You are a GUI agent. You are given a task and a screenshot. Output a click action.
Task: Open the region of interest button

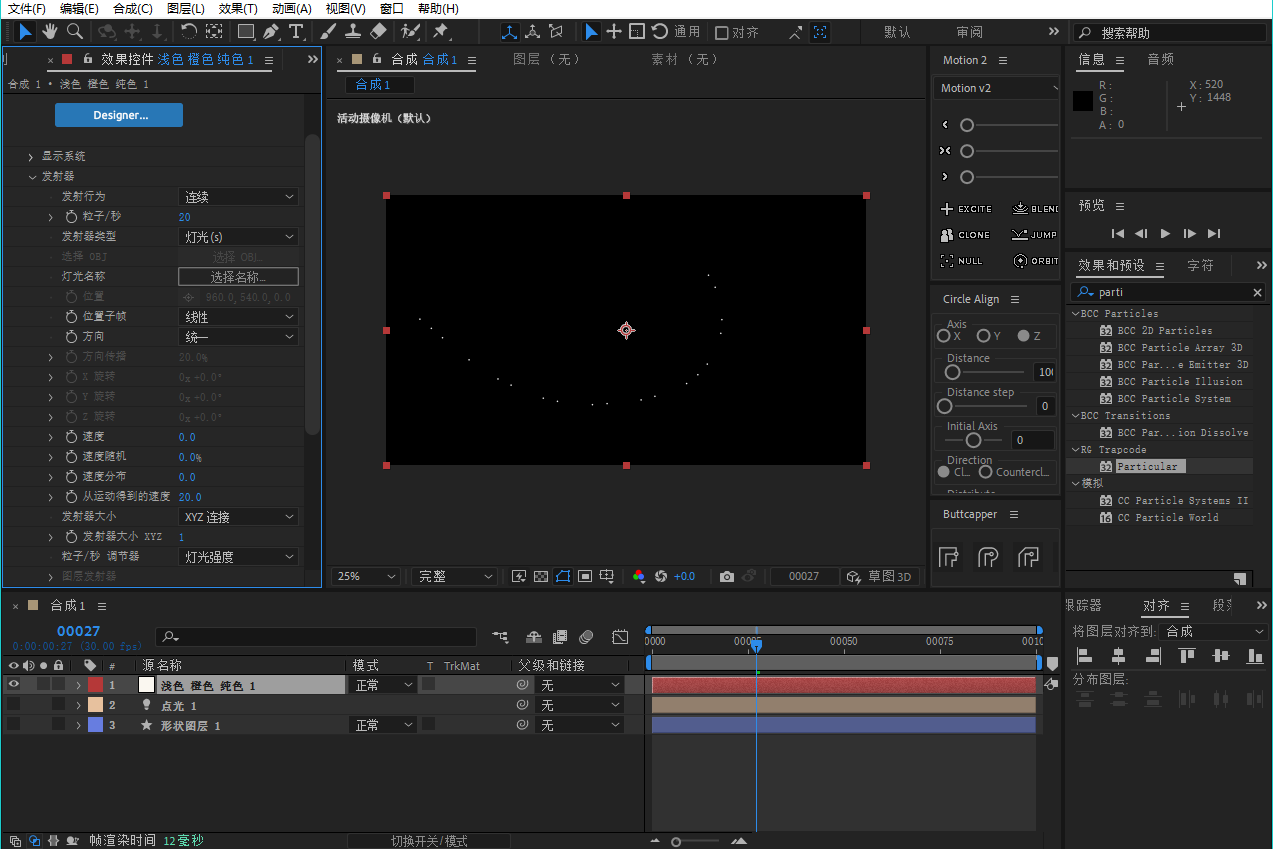(x=585, y=576)
